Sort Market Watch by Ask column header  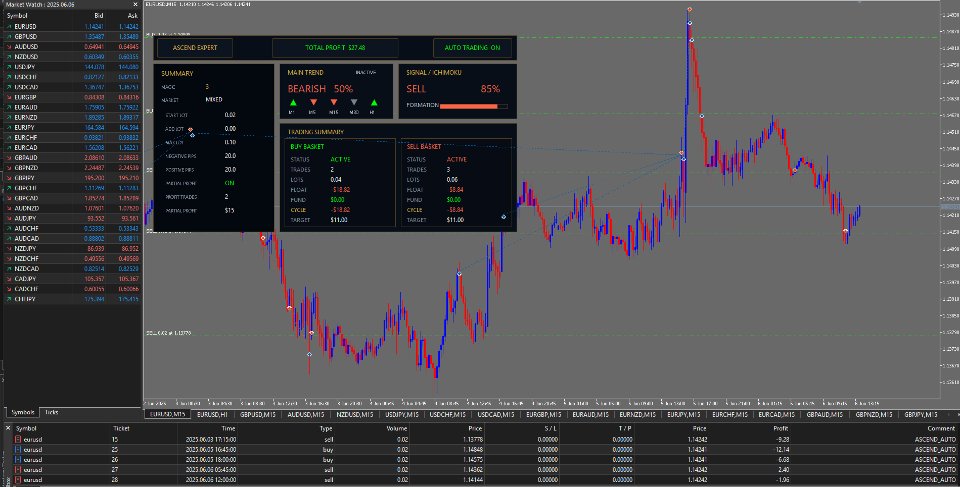click(x=133, y=16)
